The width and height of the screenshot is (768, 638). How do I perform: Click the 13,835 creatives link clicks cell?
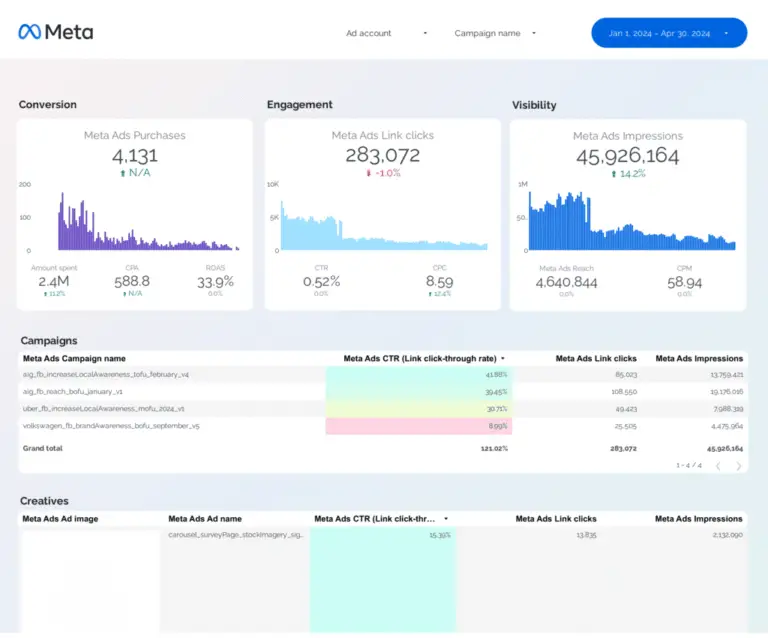click(x=586, y=535)
